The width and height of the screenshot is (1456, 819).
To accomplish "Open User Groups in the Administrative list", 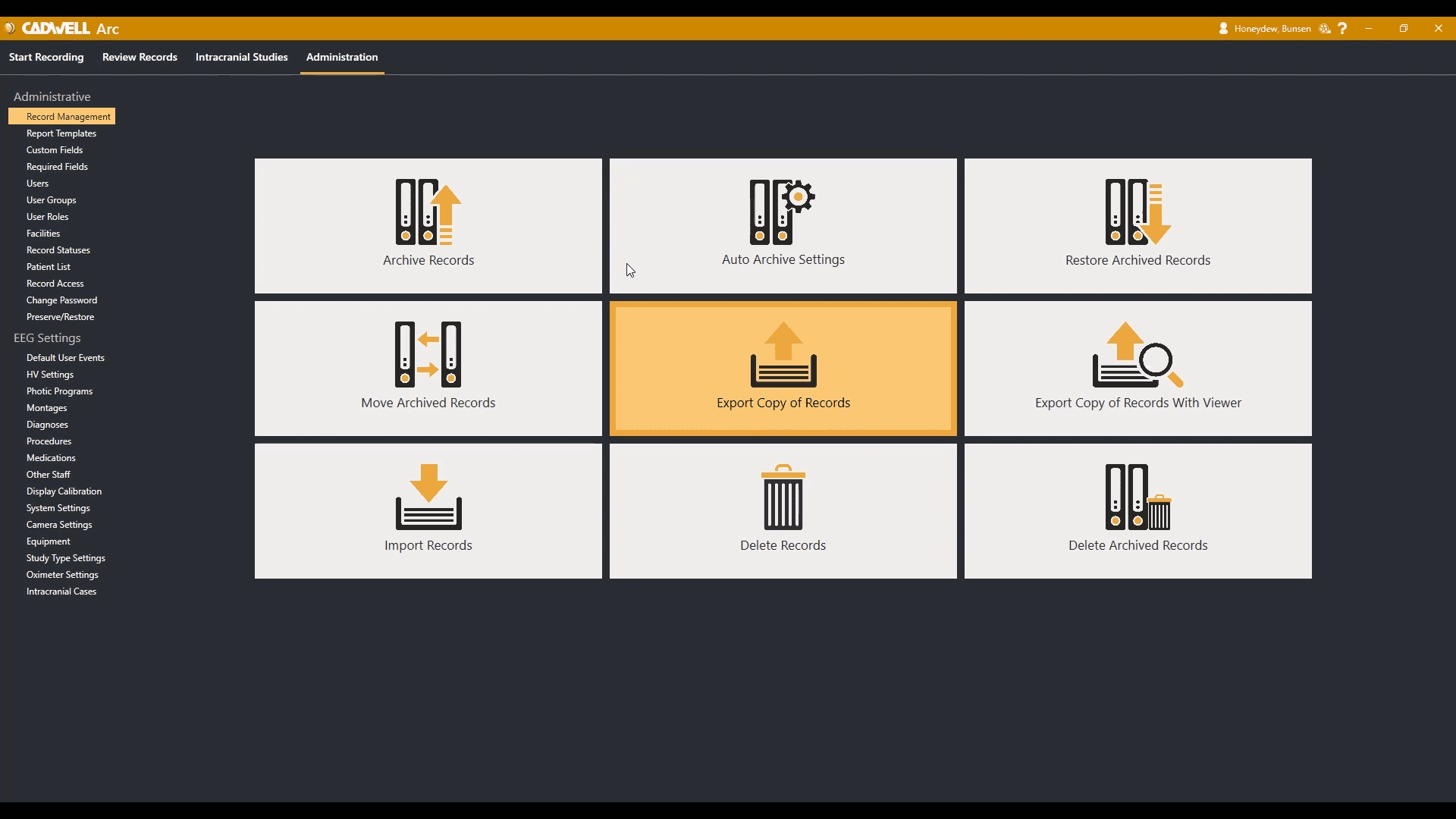I will point(51,200).
